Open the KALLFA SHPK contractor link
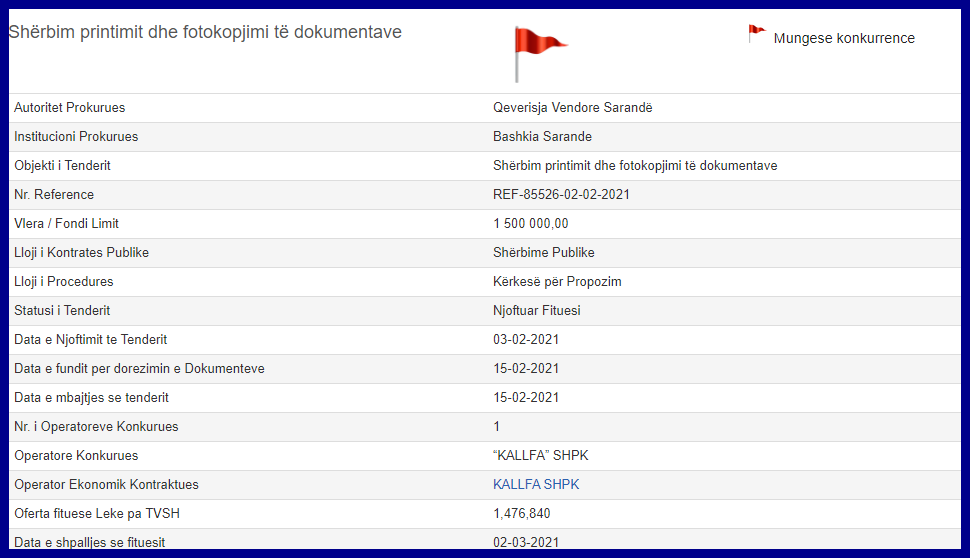Image resolution: width=970 pixels, height=558 pixels. [536, 484]
